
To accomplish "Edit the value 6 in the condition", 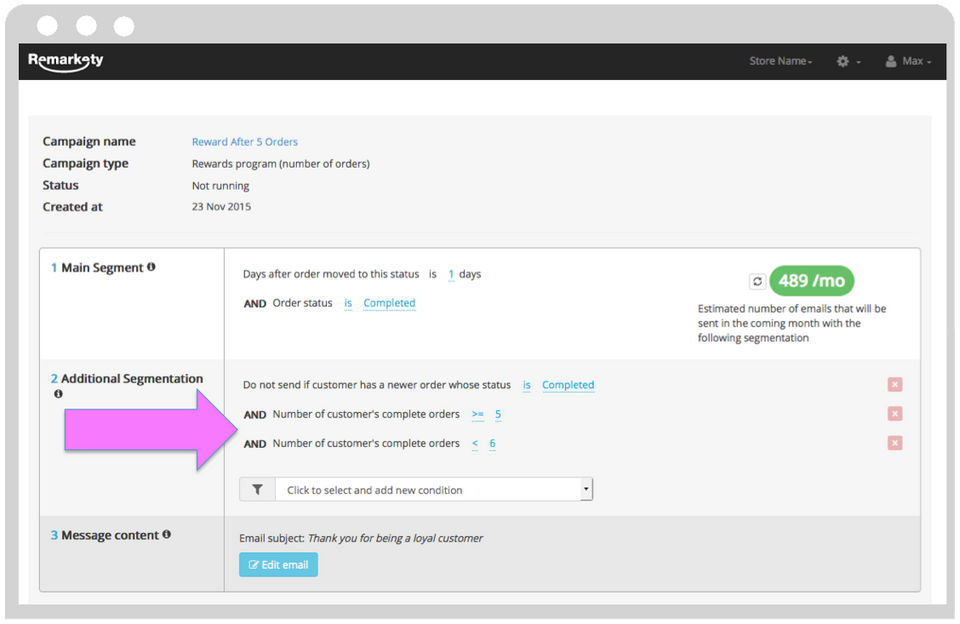I will tap(492, 443).
